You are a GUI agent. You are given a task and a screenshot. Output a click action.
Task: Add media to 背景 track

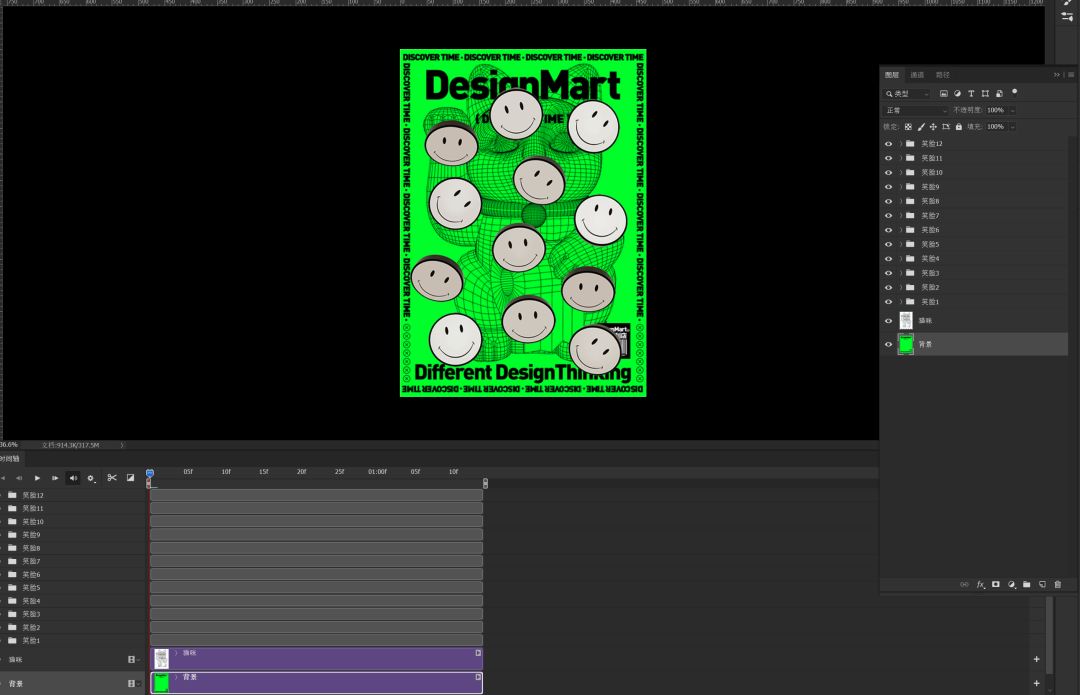[1037, 683]
